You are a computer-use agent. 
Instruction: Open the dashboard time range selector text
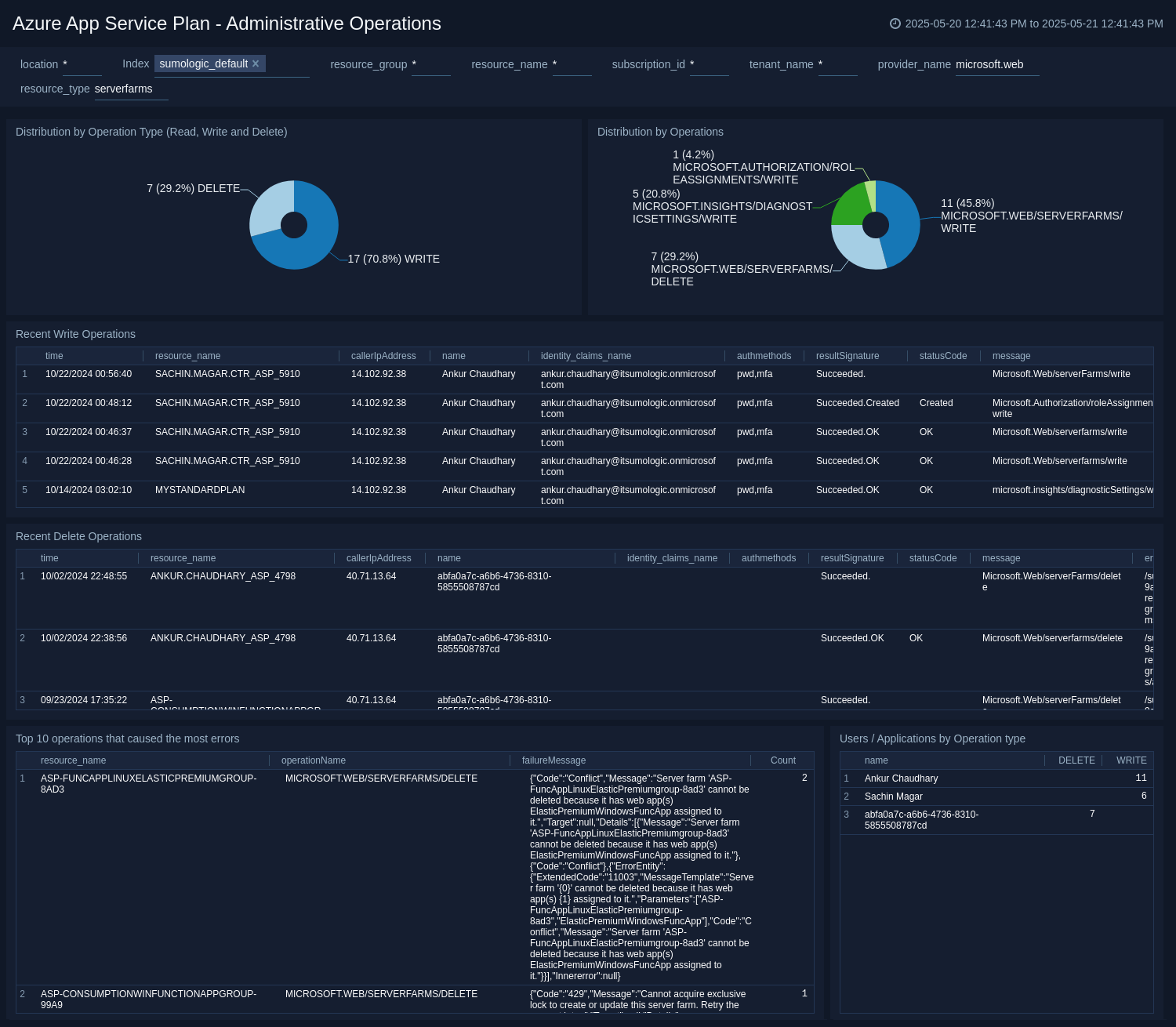[x=1034, y=24]
